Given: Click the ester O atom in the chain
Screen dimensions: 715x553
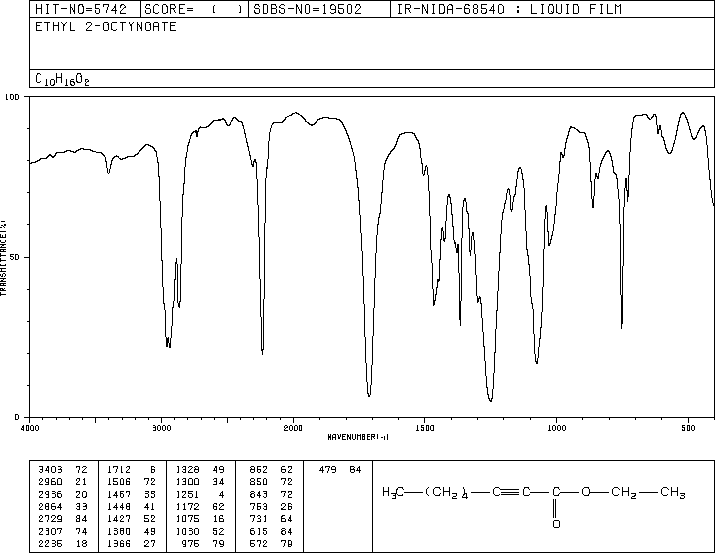Looking at the screenshot, I should pos(586,492).
